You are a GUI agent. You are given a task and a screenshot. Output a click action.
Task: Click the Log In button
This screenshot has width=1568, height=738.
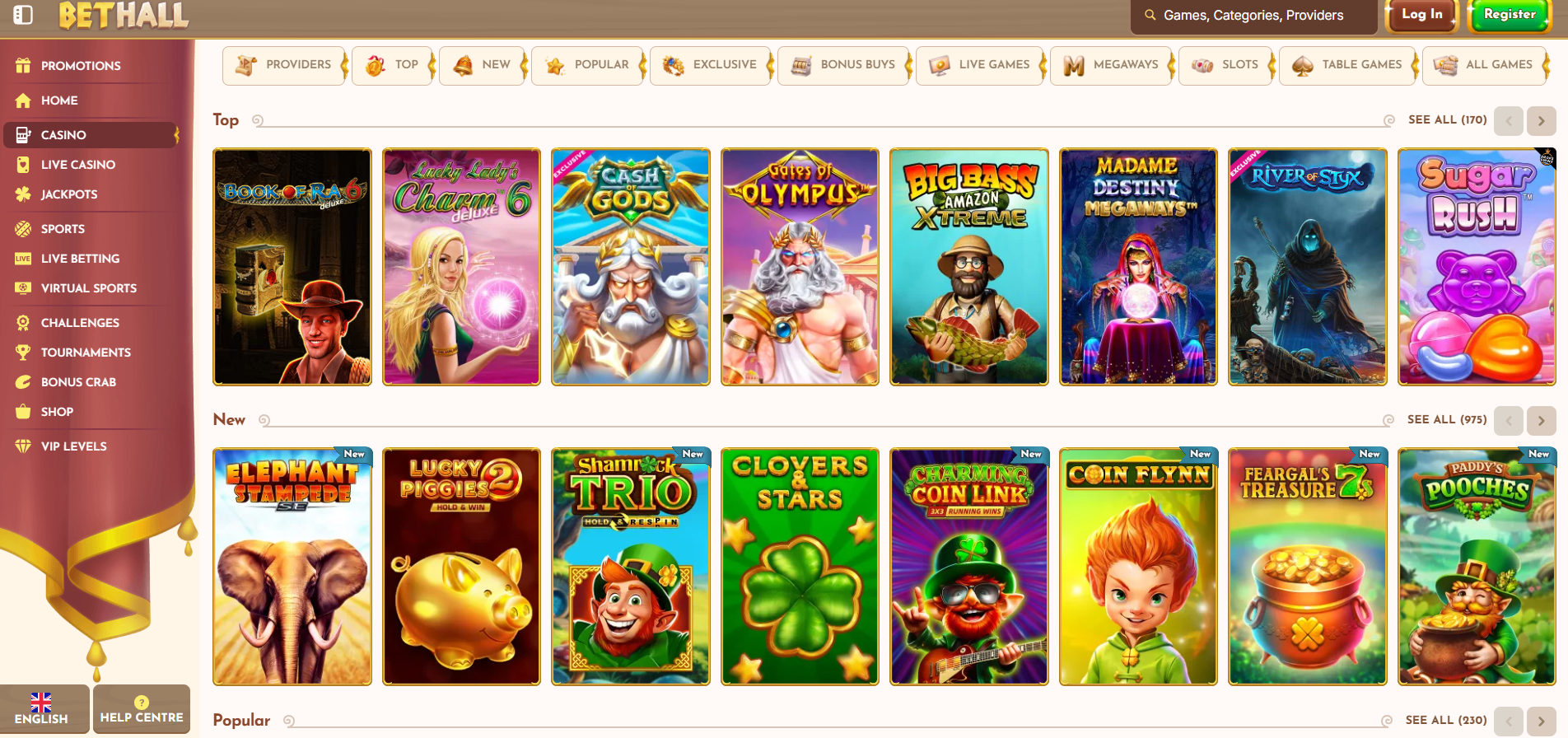pyautogui.click(x=1421, y=16)
